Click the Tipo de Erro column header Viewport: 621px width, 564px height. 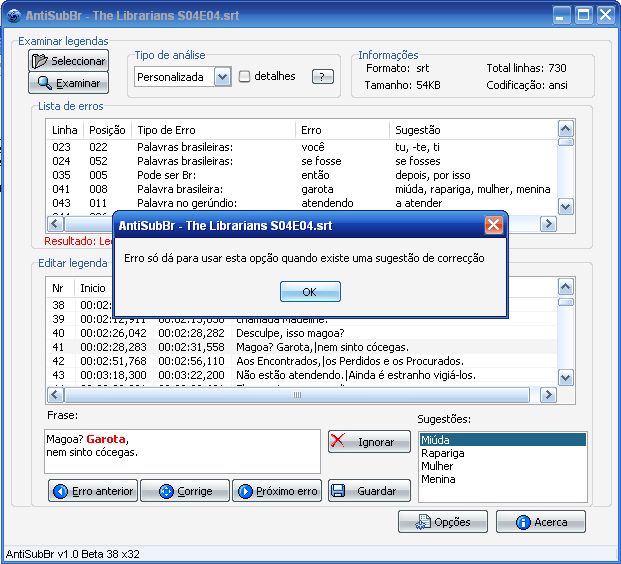pyautogui.click(x=213, y=130)
